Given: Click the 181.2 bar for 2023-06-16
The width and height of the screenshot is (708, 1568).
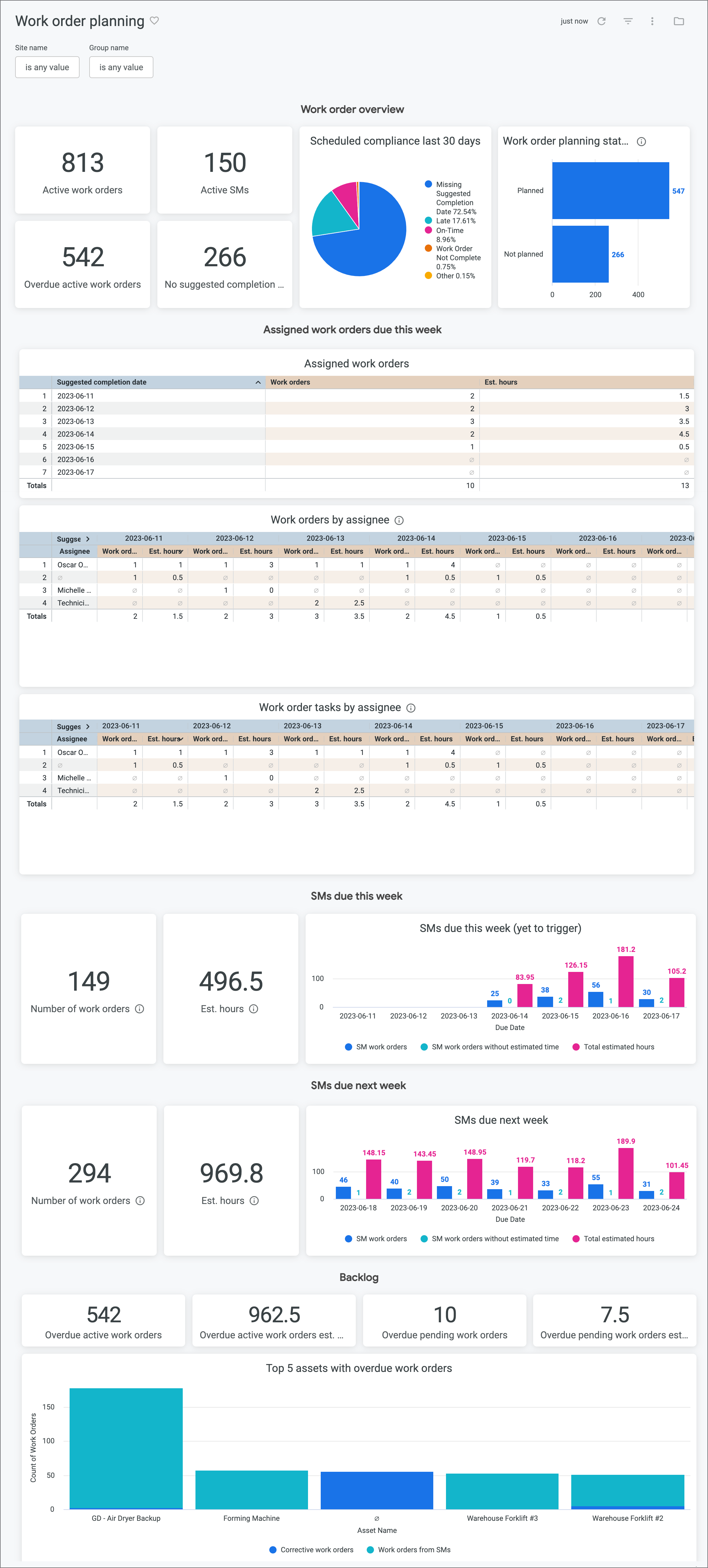Looking at the screenshot, I should [626, 981].
